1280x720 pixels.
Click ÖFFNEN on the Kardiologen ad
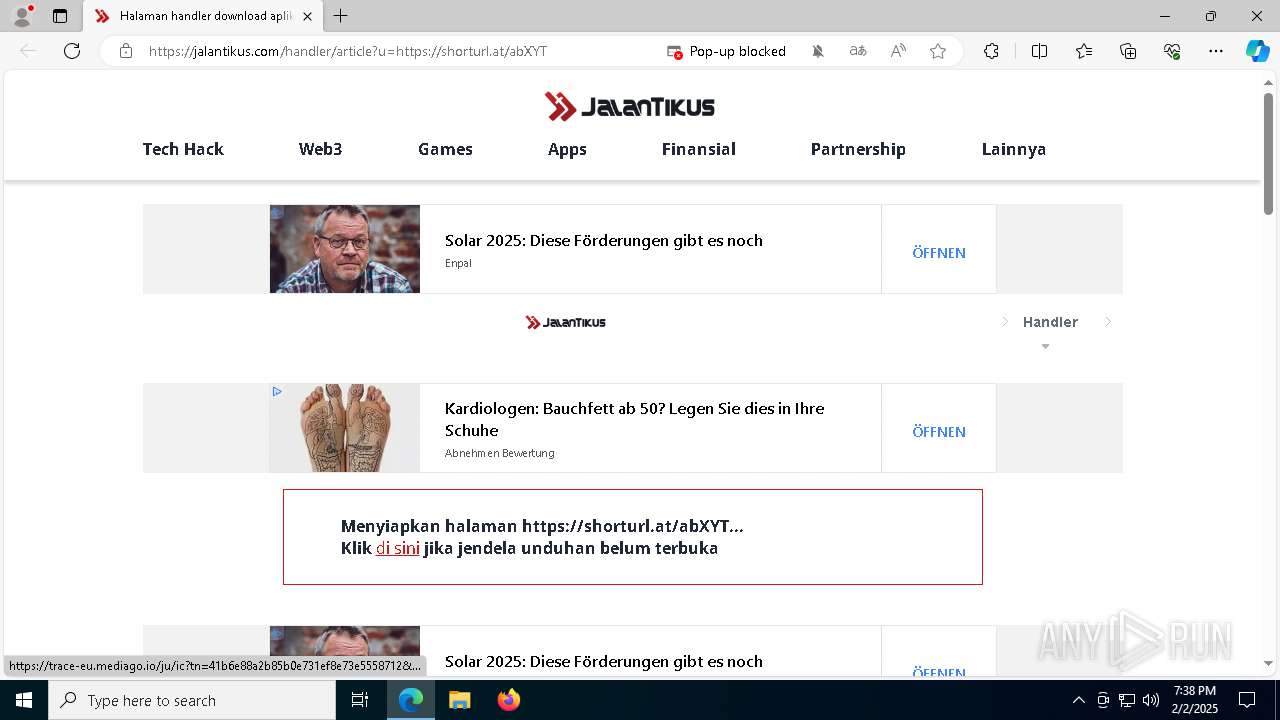click(939, 432)
